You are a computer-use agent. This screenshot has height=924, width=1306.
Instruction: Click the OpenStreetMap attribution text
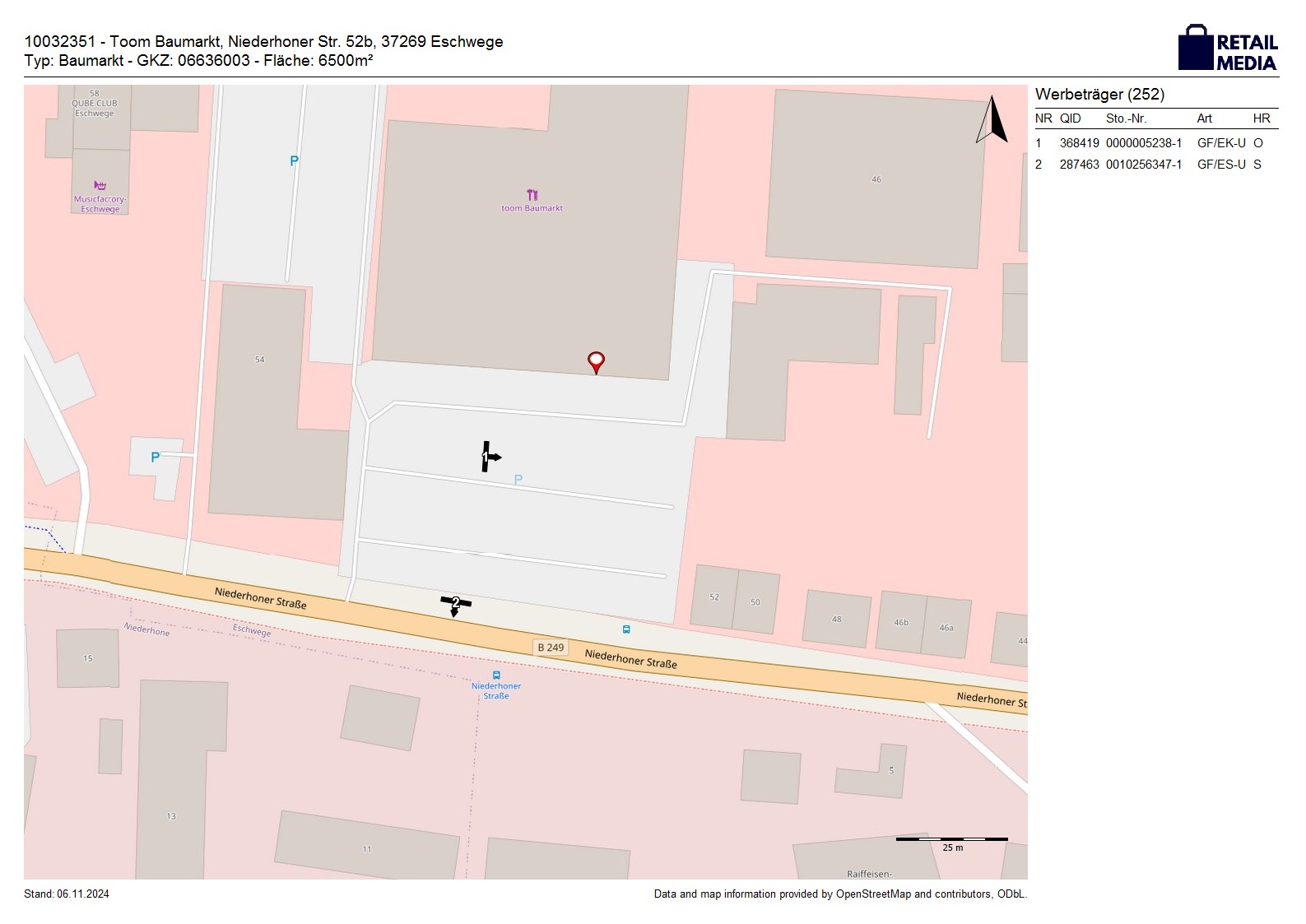click(x=840, y=894)
